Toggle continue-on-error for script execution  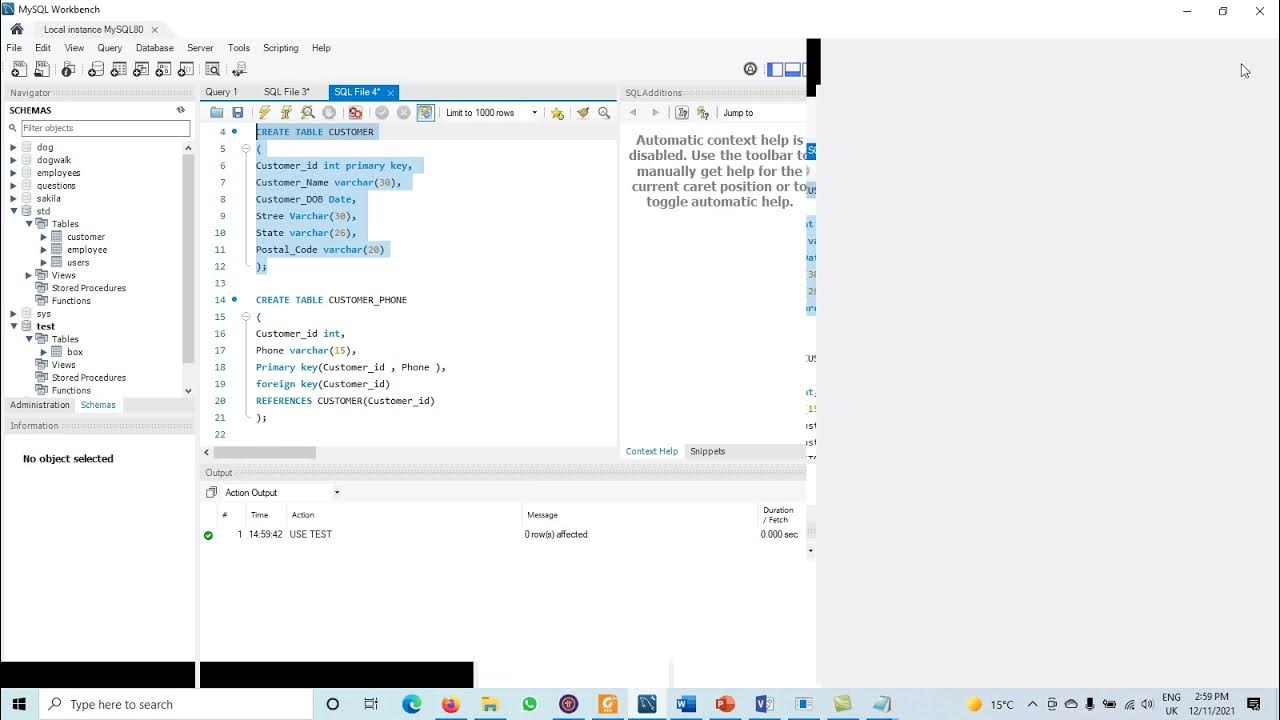(x=355, y=113)
